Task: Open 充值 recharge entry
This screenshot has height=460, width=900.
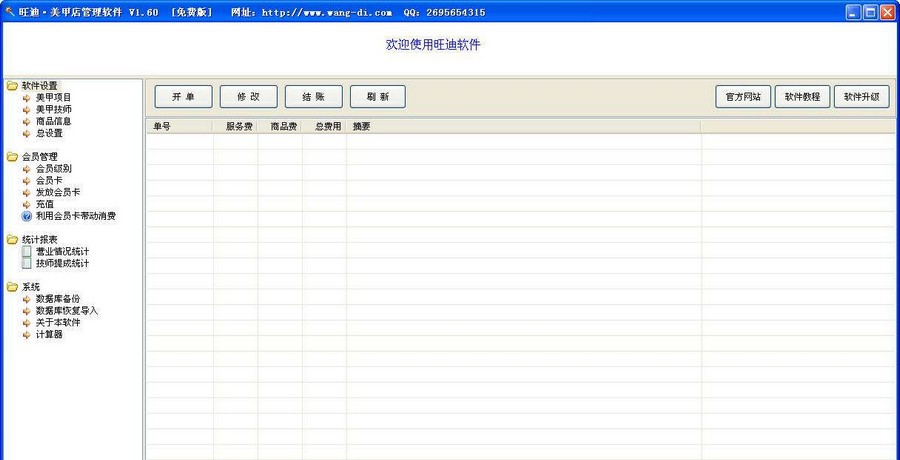Action: [45, 204]
